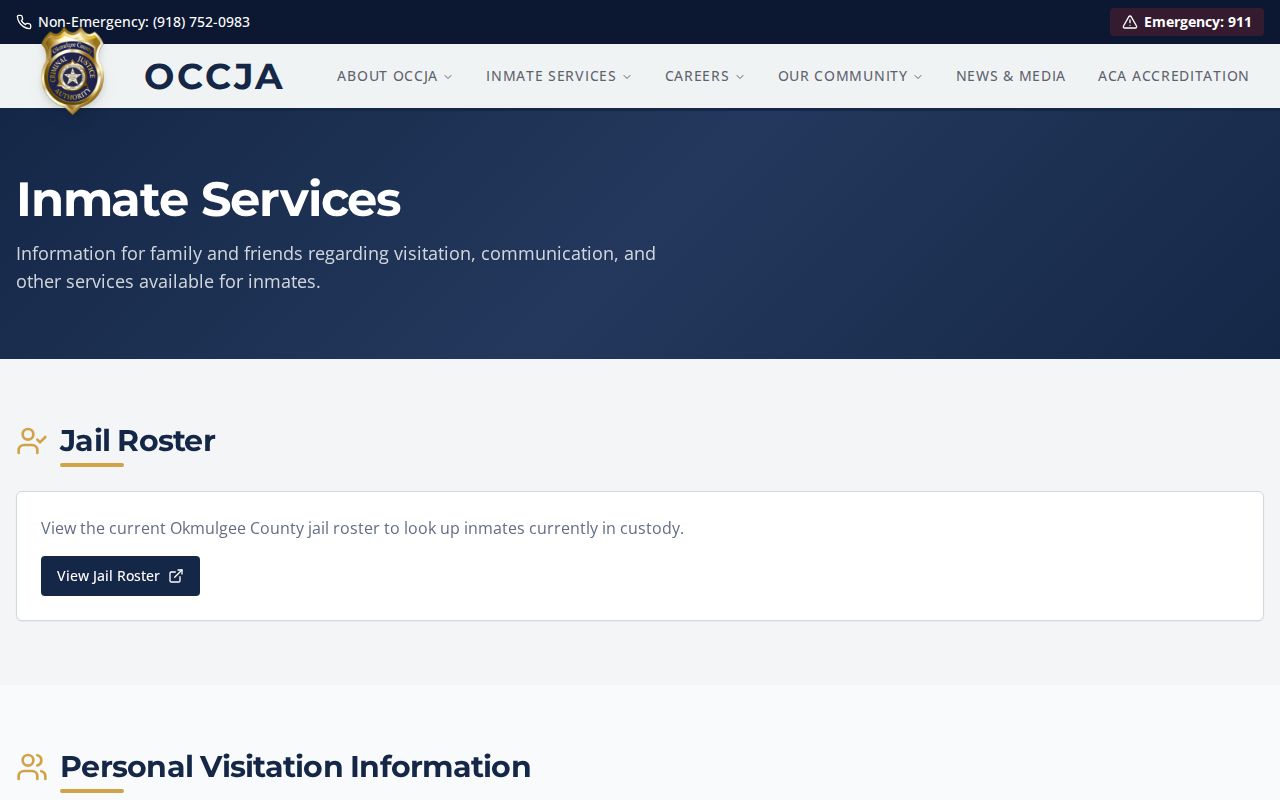The height and width of the screenshot is (800, 1280).
Task: Expand the Our Community dropdown chevron
Action: (918, 77)
